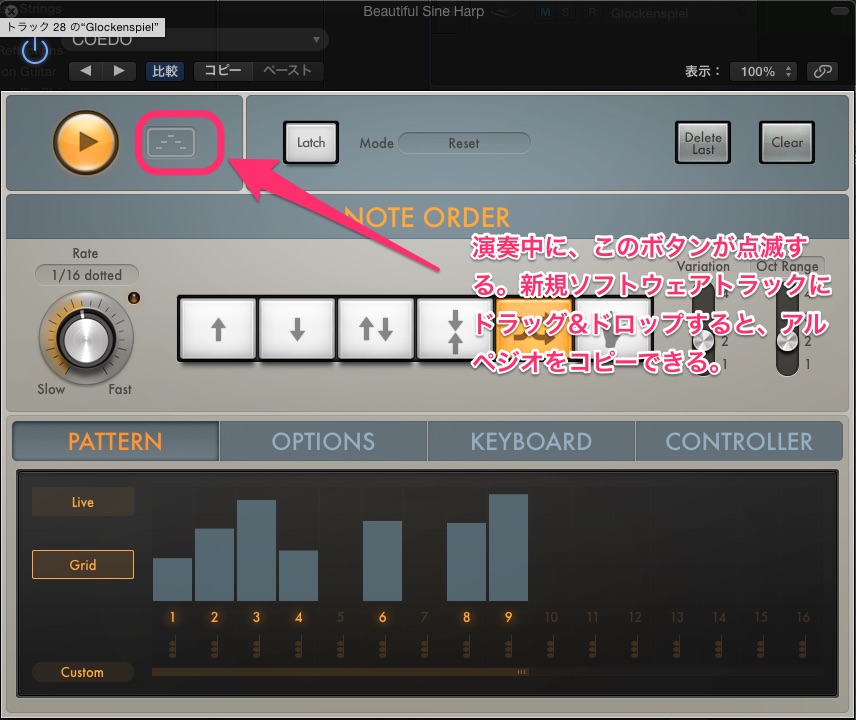Screen dimensions: 856x720
Task: Switch to the KEYBOARD tab
Action: point(531,441)
